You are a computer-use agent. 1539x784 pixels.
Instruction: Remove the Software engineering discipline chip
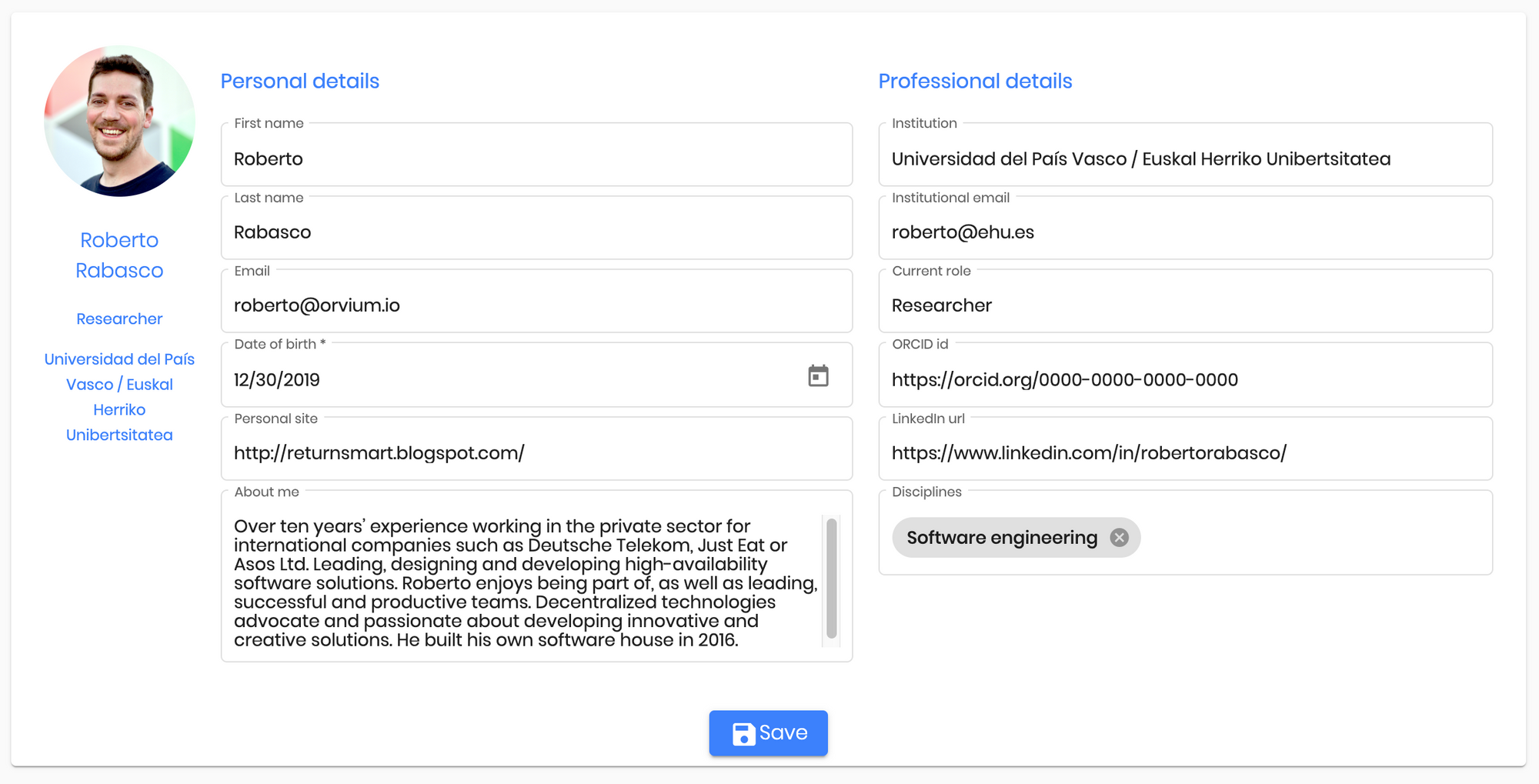(1120, 538)
